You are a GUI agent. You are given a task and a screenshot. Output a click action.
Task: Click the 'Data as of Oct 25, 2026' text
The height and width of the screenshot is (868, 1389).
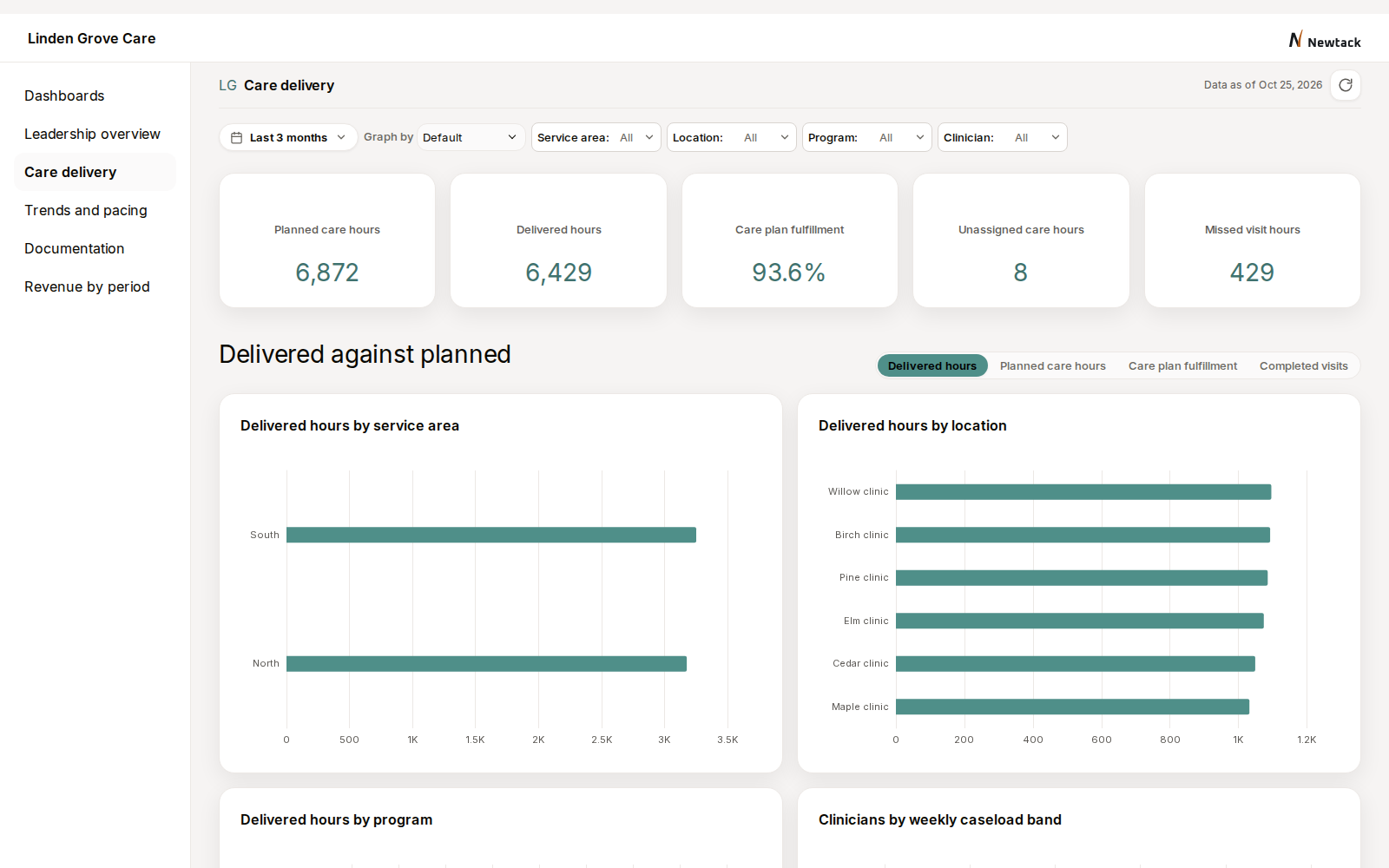click(1263, 85)
